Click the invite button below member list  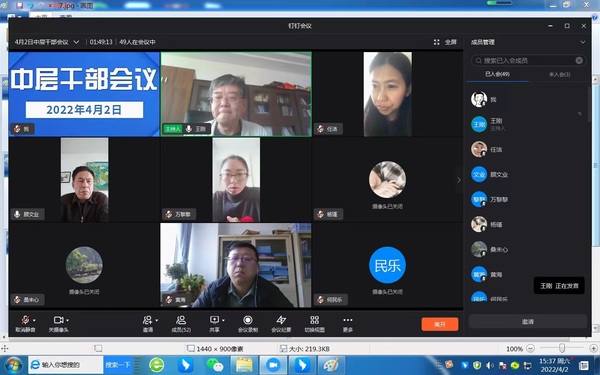click(x=528, y=322)
